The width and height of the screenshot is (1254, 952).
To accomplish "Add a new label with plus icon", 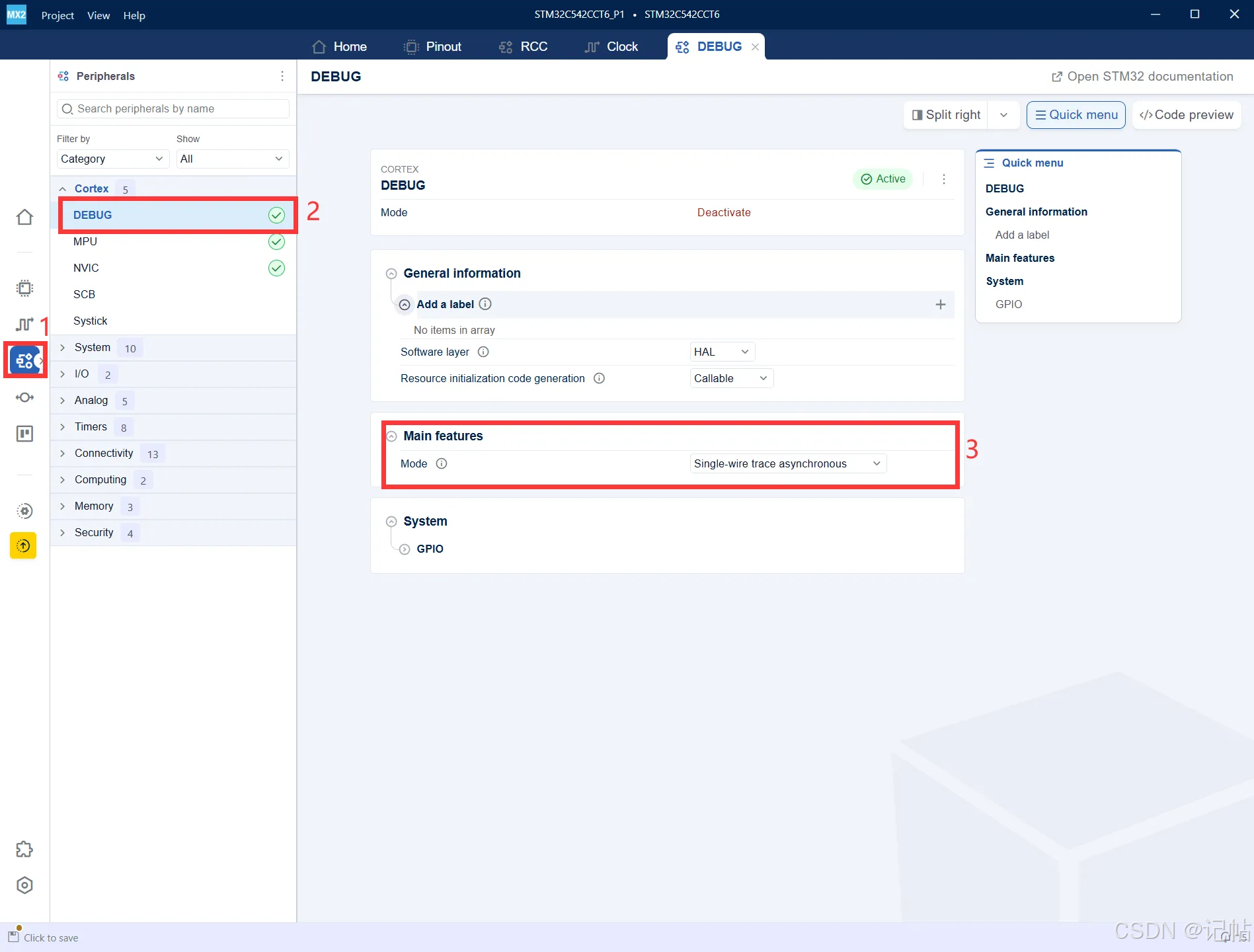I will click(941, 304).
